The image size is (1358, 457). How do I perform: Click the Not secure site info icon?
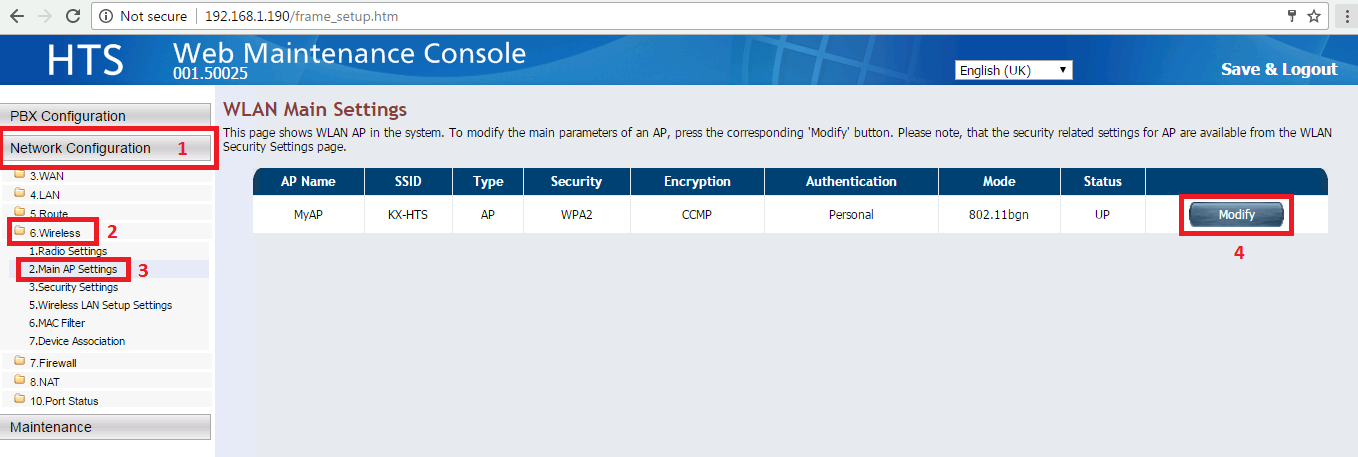[105, 17]
